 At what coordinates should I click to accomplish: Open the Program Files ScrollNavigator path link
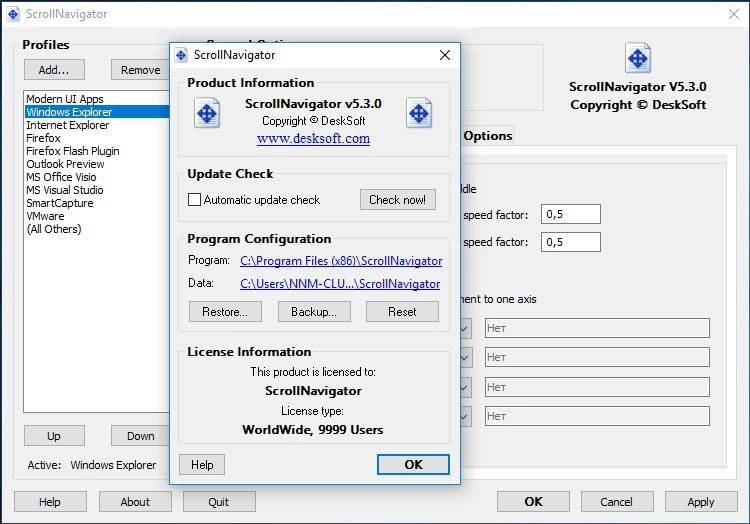[x=341, y=261]
